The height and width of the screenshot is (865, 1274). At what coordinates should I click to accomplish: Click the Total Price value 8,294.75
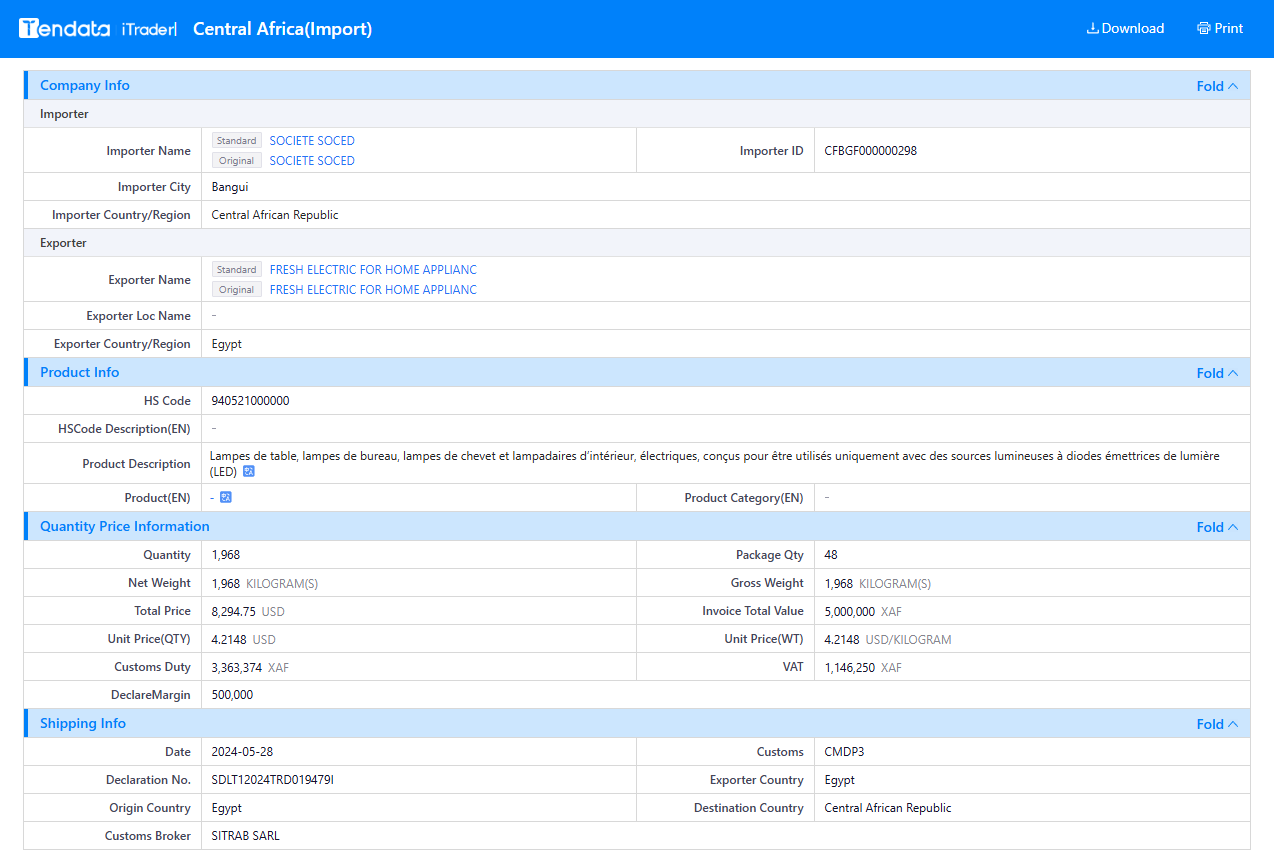coord(234,611)
